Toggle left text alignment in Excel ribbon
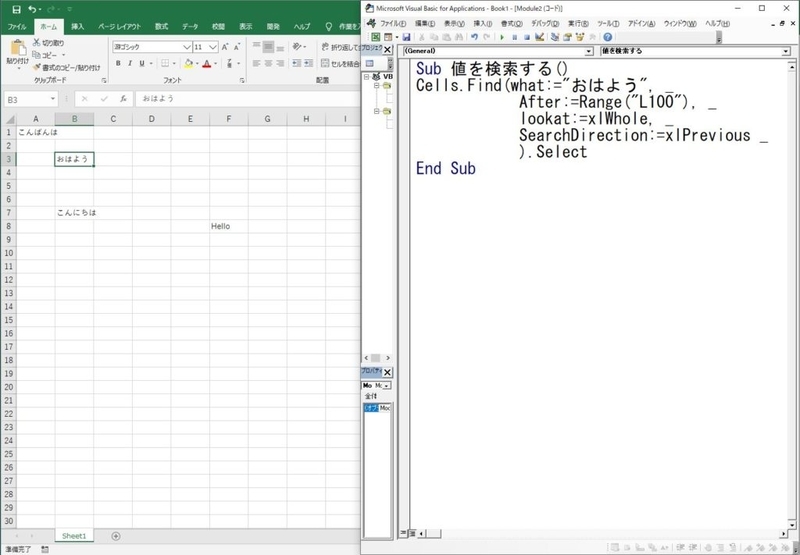This screenshot has height=555, width=800. (x=257, y=63)
